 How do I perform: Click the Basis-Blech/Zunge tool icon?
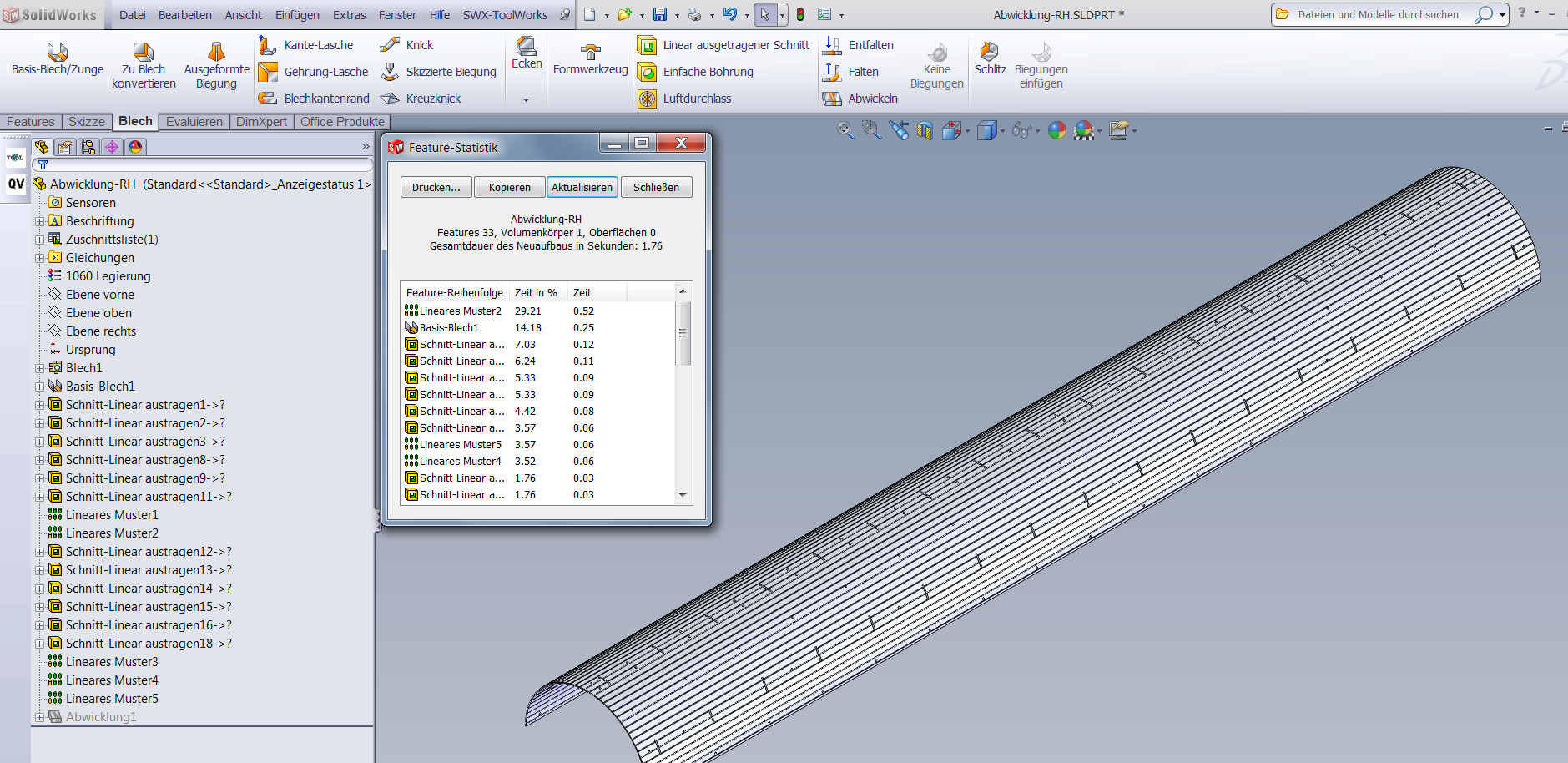(x=57, y=53)
